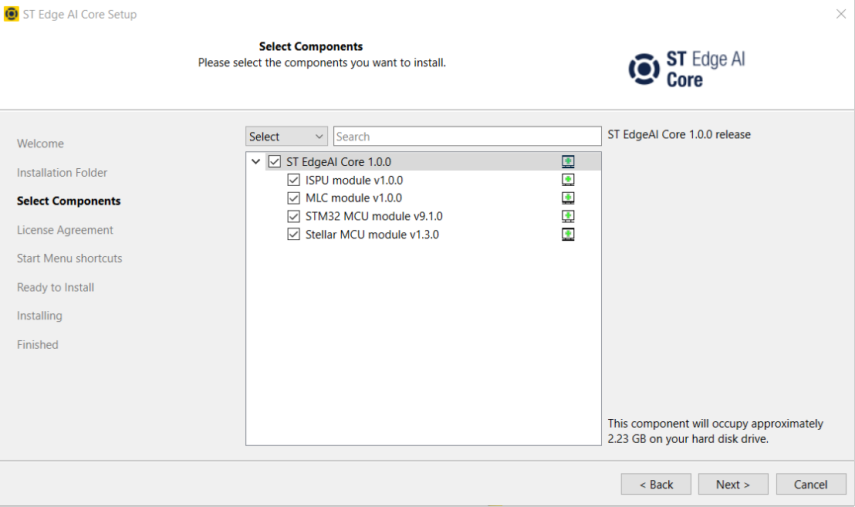Screen dimensions: 855x507
Task: Click install icon for Stellar MCU module v1.3.0
Action: (x=568, y=234)
